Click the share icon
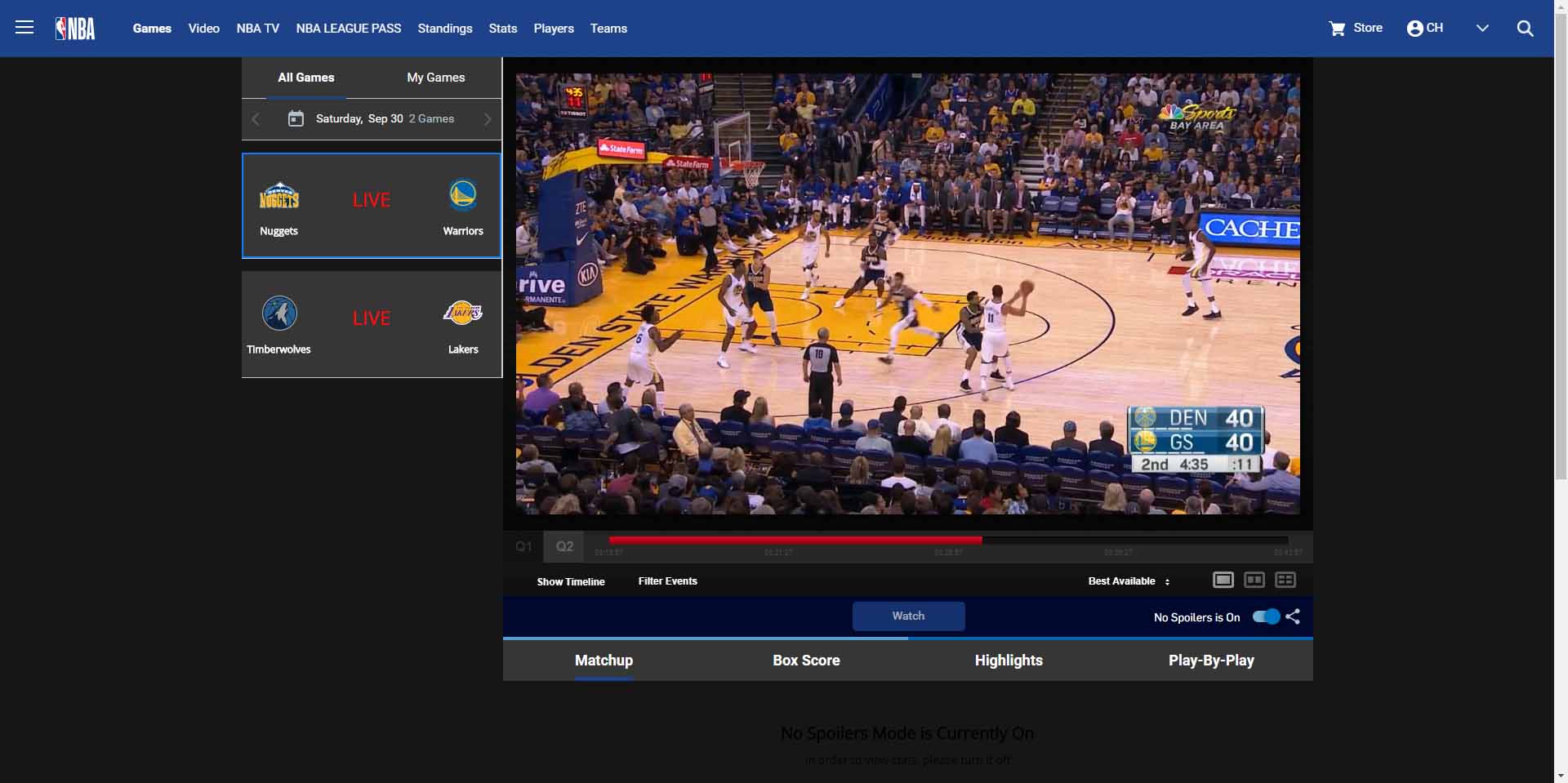The height and width of the screenshot is (783, 1568). pyautogui.click(x=1292, y=617)
